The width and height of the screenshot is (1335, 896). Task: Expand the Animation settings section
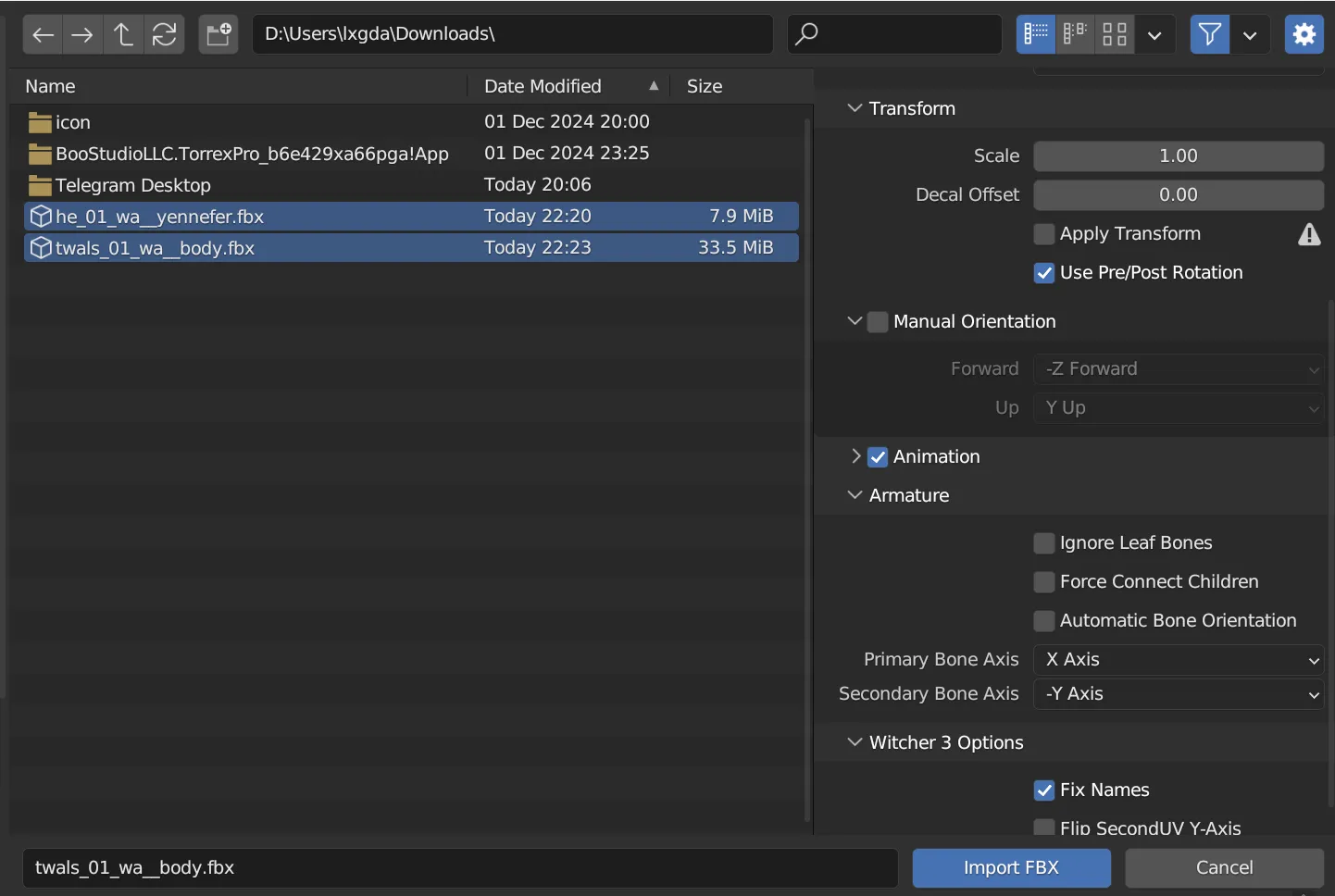click(855, 456)
